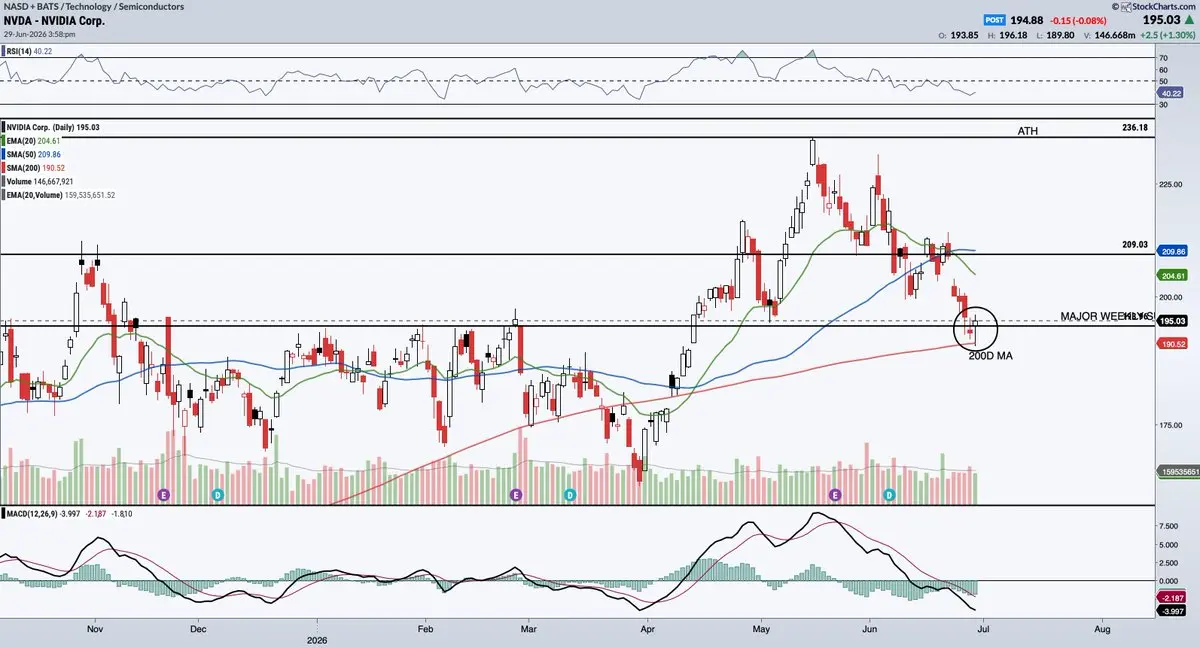Click the 175.00 price axis label
The width and height of the screenshot is (1200, 648).
1171,424
